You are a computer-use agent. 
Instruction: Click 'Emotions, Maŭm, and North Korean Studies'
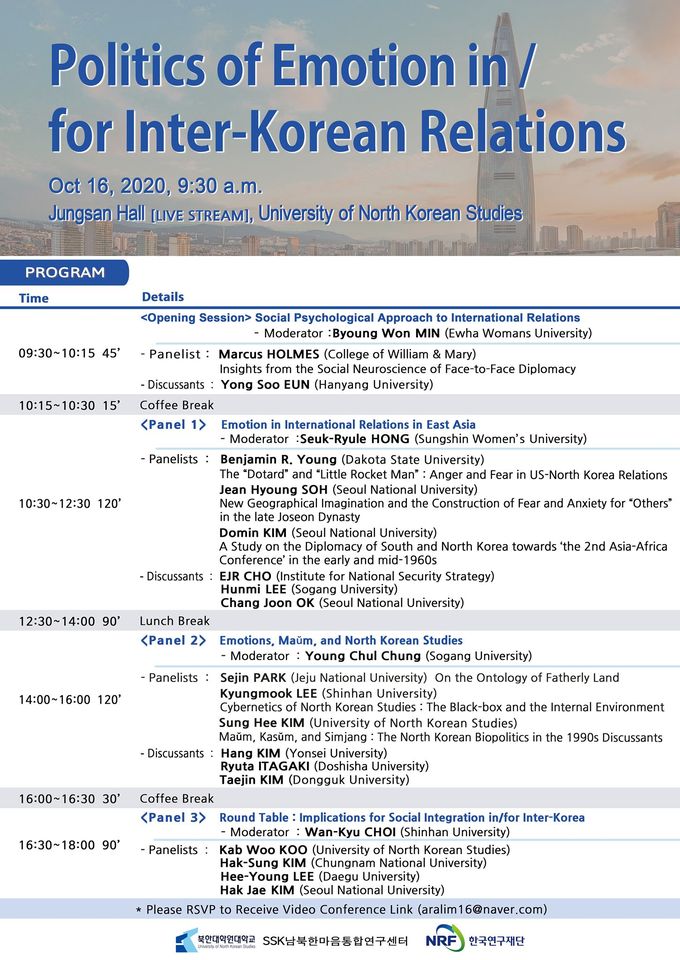341,640
